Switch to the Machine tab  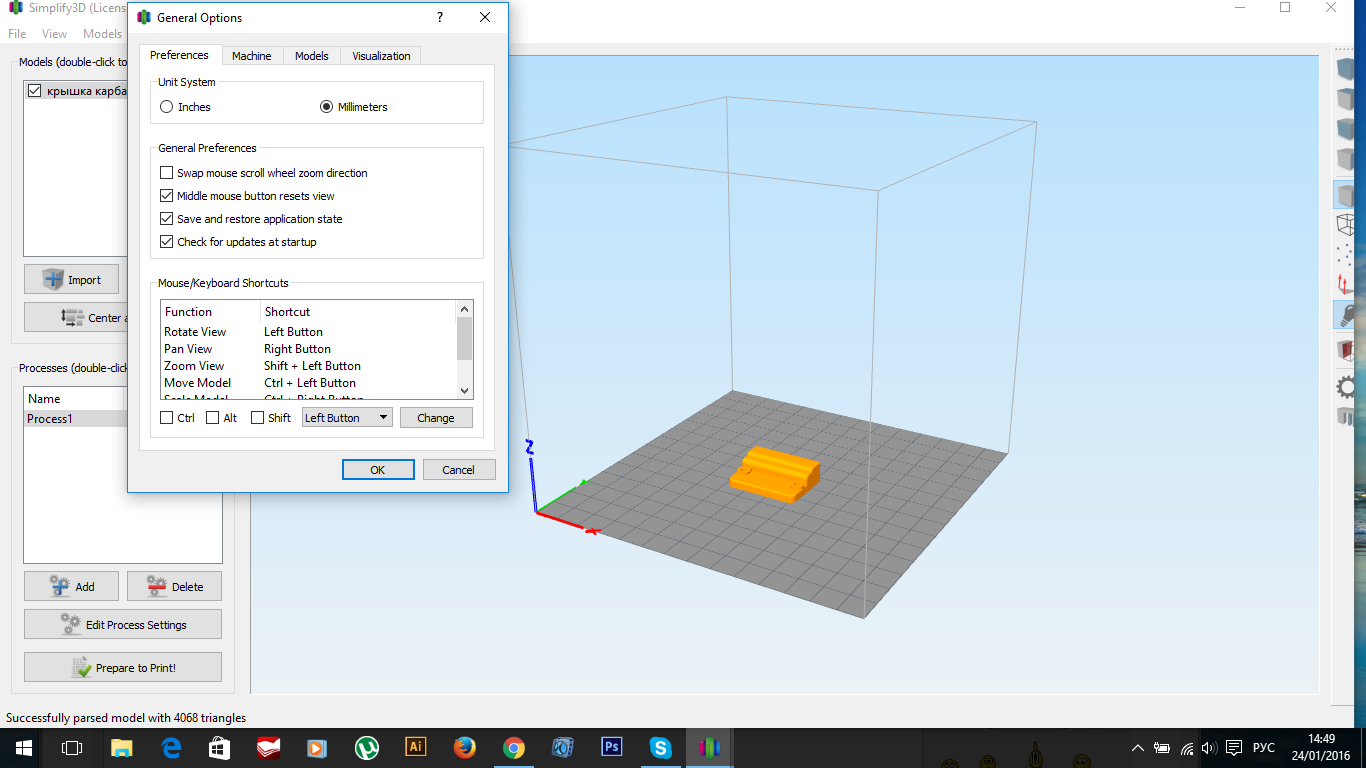coord(252,56)
